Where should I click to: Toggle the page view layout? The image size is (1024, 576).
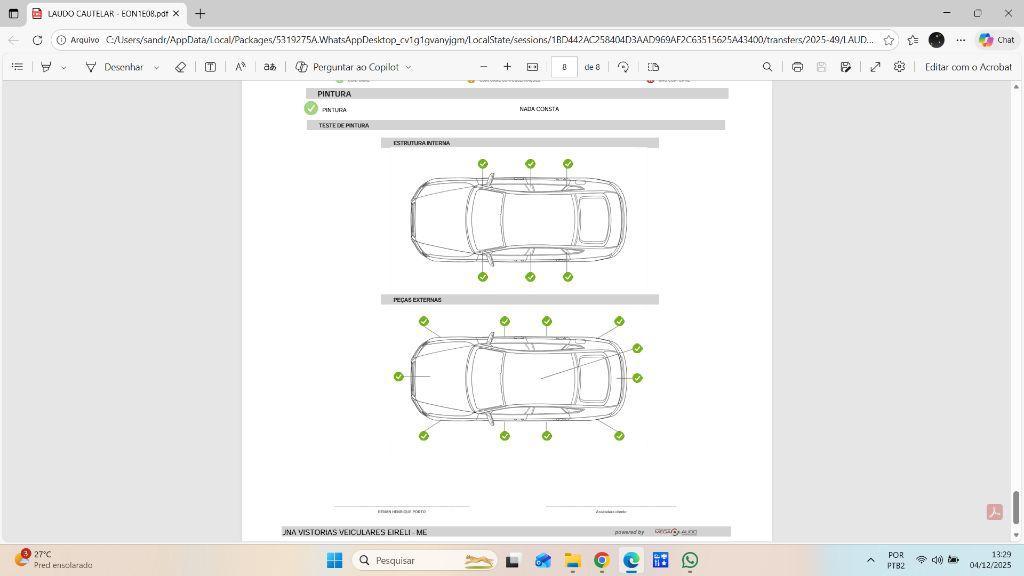653,67
